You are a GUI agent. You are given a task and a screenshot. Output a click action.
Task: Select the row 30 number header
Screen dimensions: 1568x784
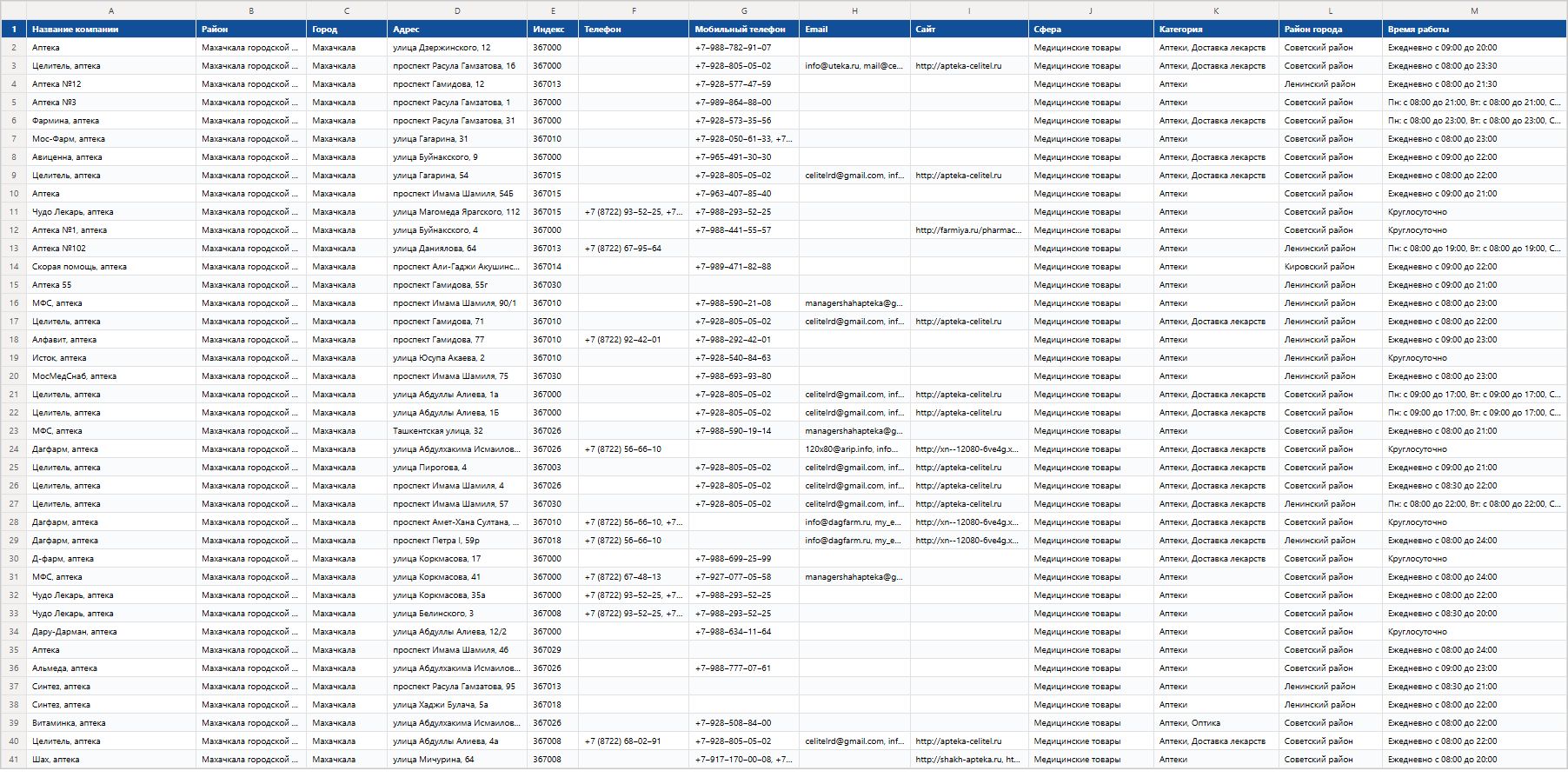pos(13,559)
